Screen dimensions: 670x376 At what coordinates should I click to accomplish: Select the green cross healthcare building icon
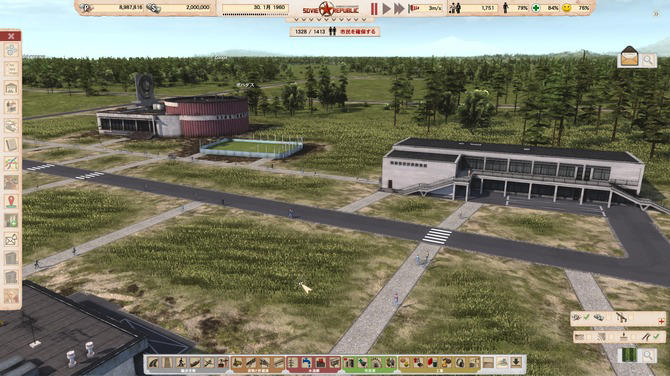coord(362,362)
